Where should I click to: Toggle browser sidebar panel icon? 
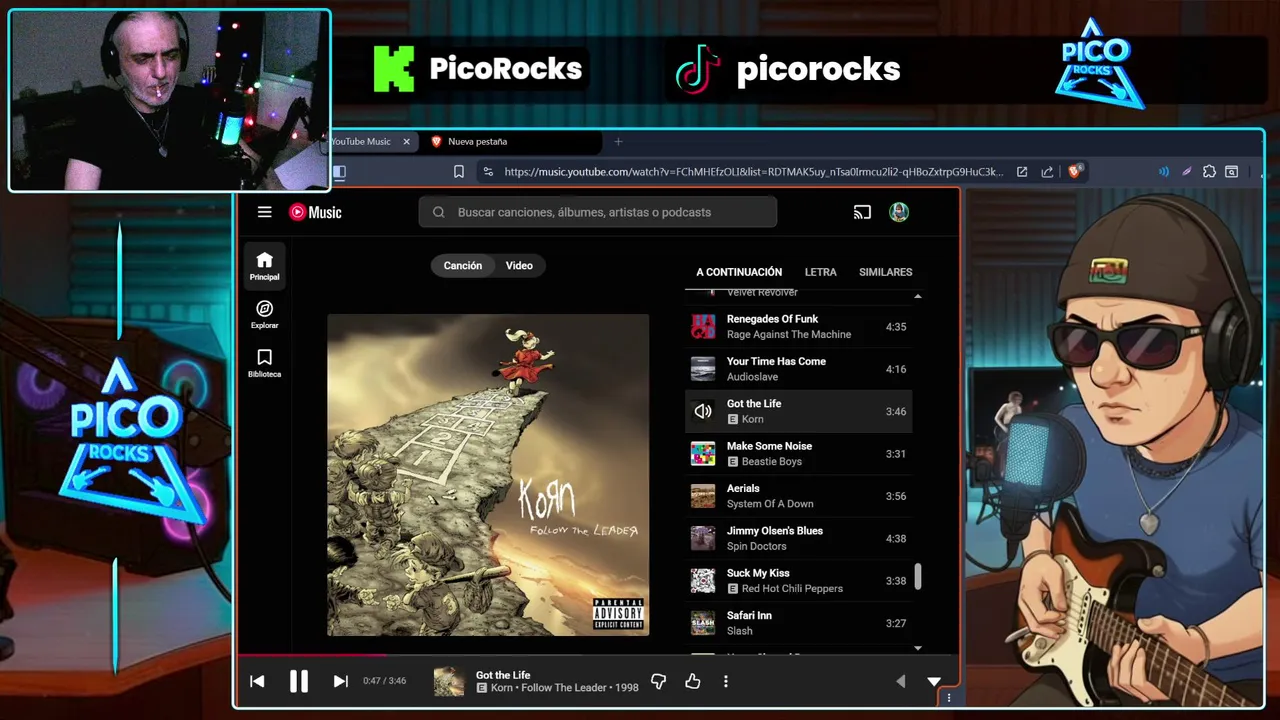pos(339,172)
